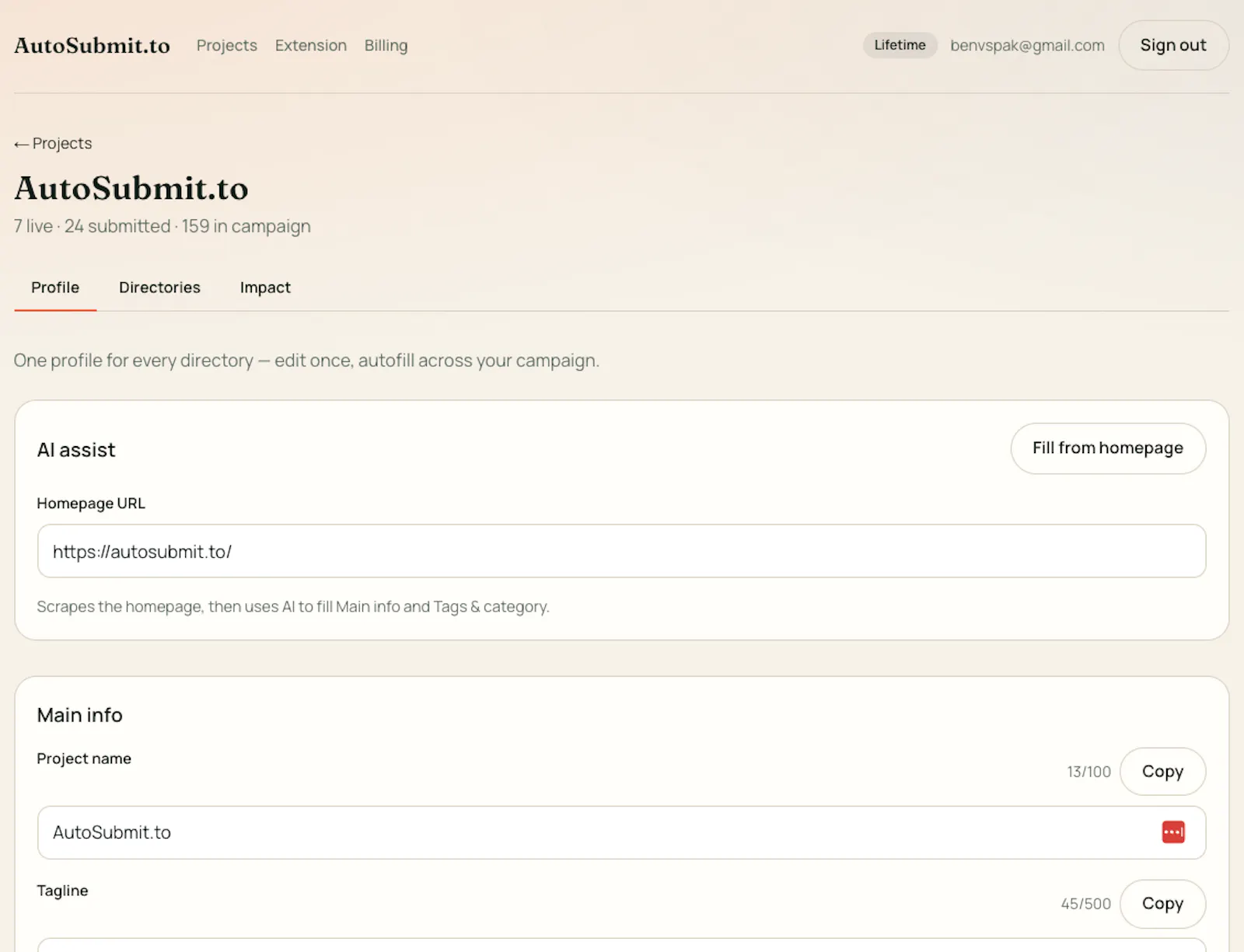Click the Sign out button
Image resolution: width=1244 pixels, height=952 pixels.
click(1173, 45)
